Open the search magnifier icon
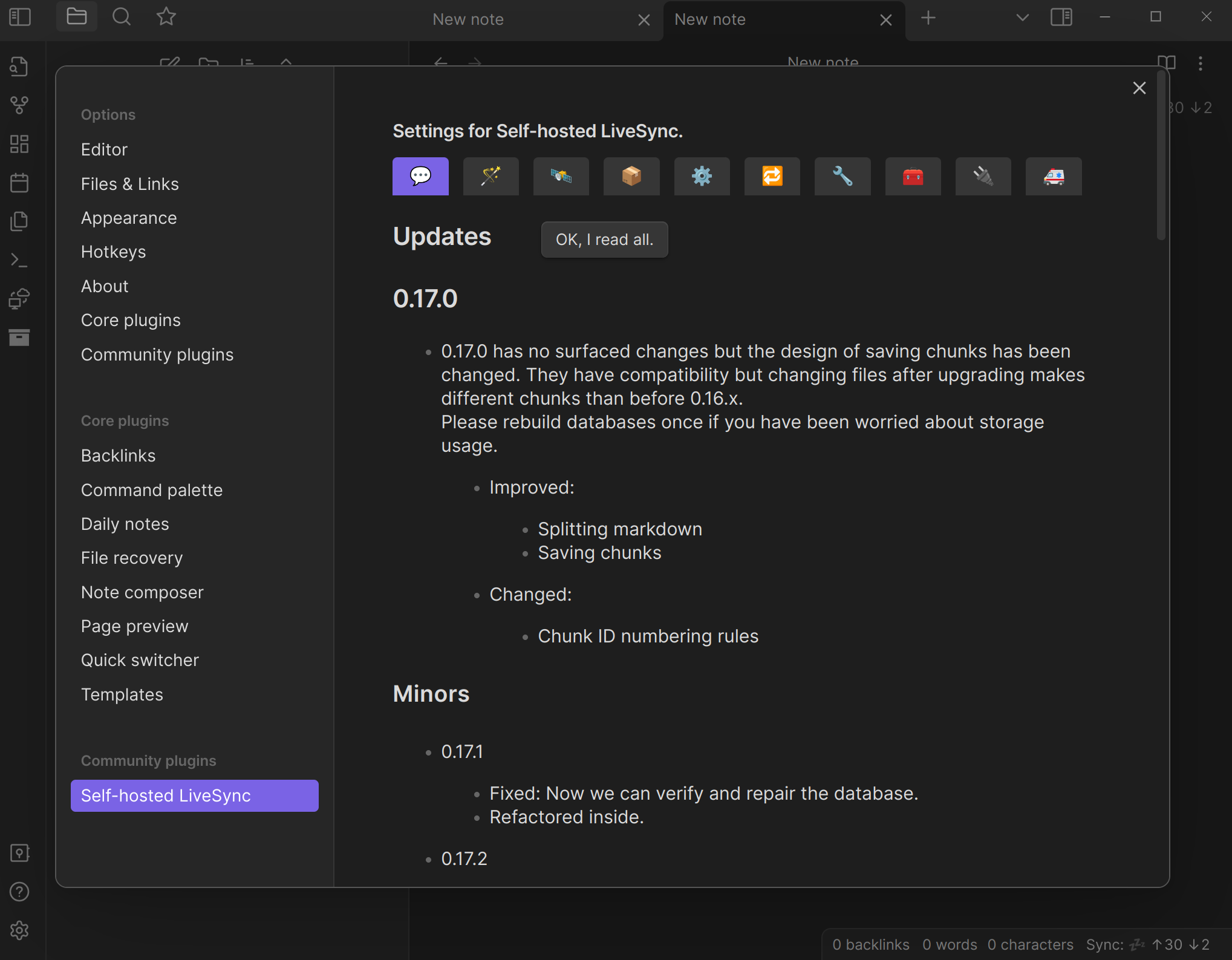1232x960 pixels. tap(122, 17)
